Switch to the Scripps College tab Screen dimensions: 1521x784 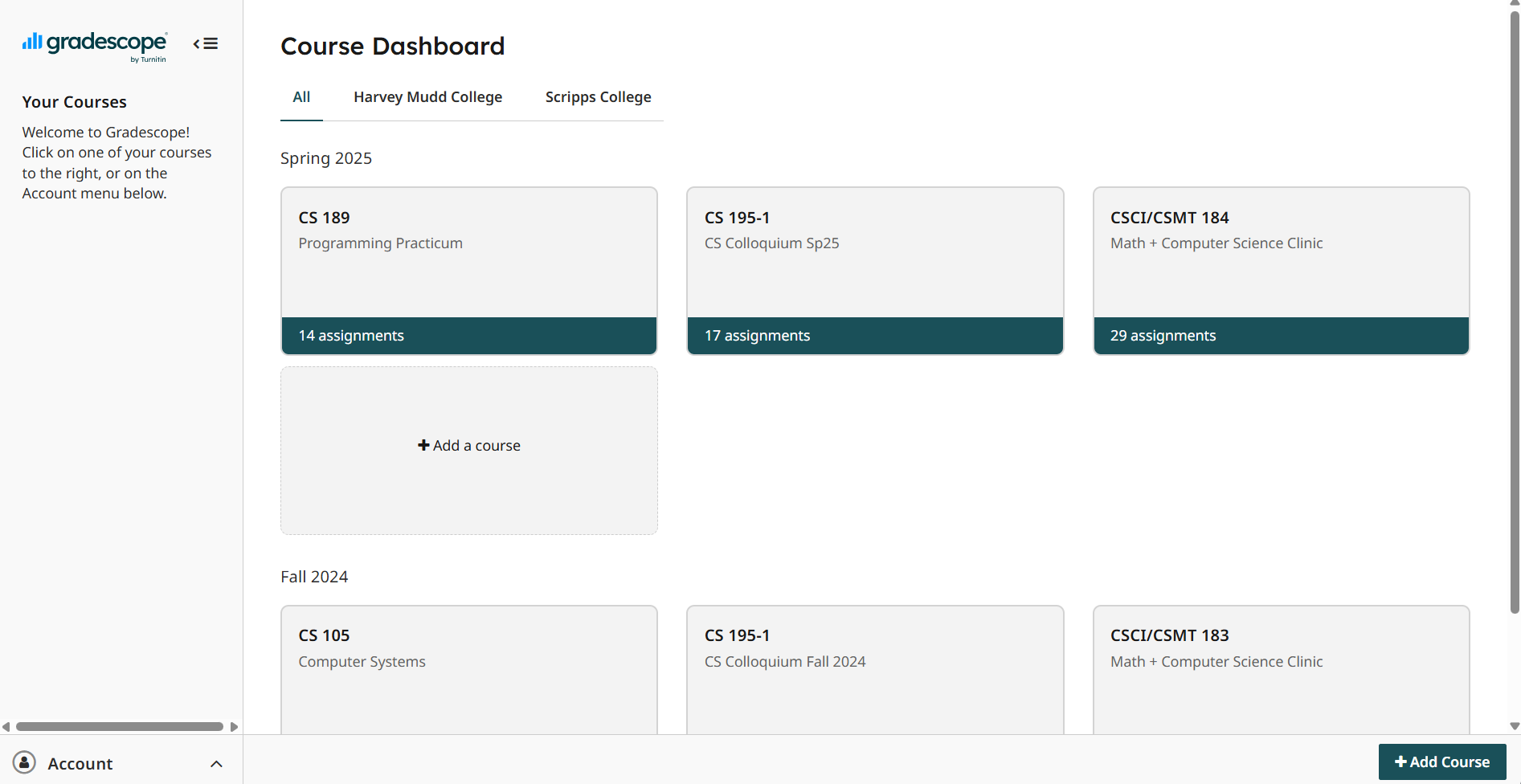[598, 97]
